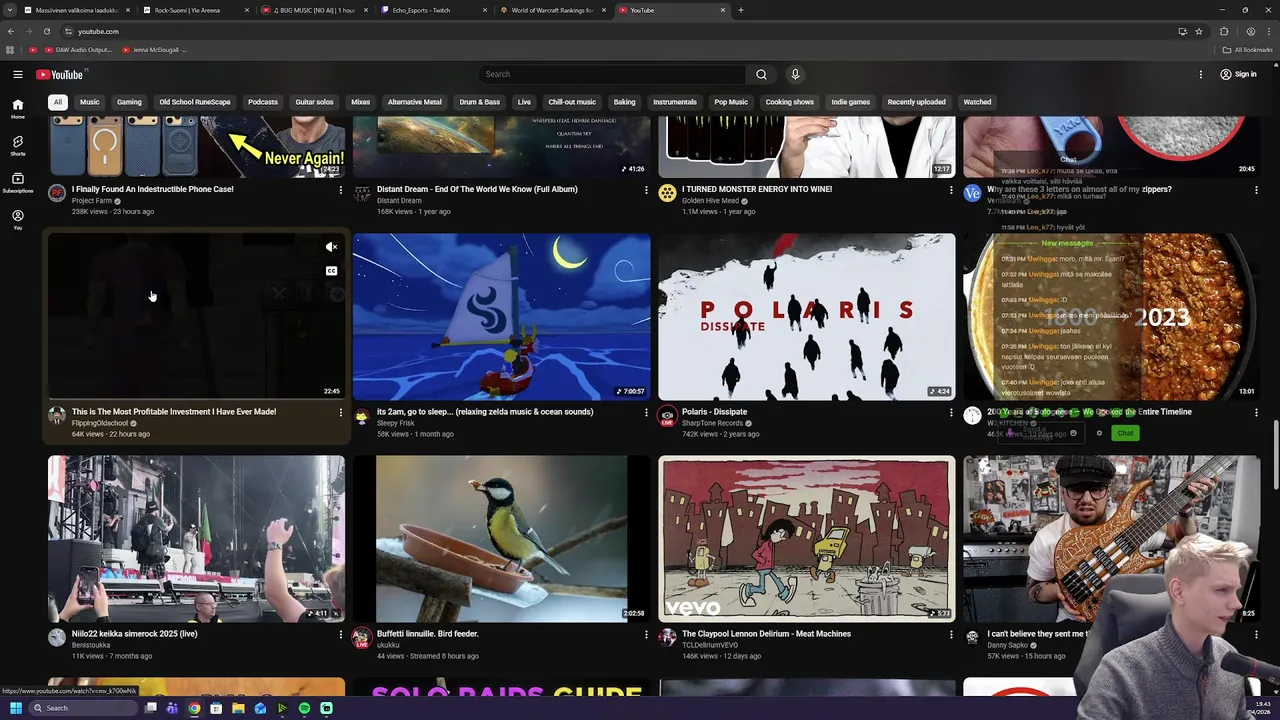
Task: Open the Project Farm channel avatar
Action: coord(57,194)
